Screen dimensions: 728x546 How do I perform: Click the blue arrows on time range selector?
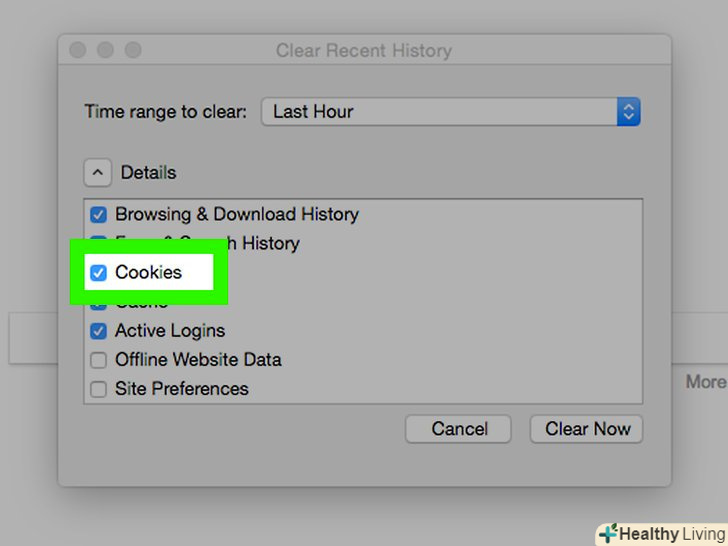(x=628, y=112)
